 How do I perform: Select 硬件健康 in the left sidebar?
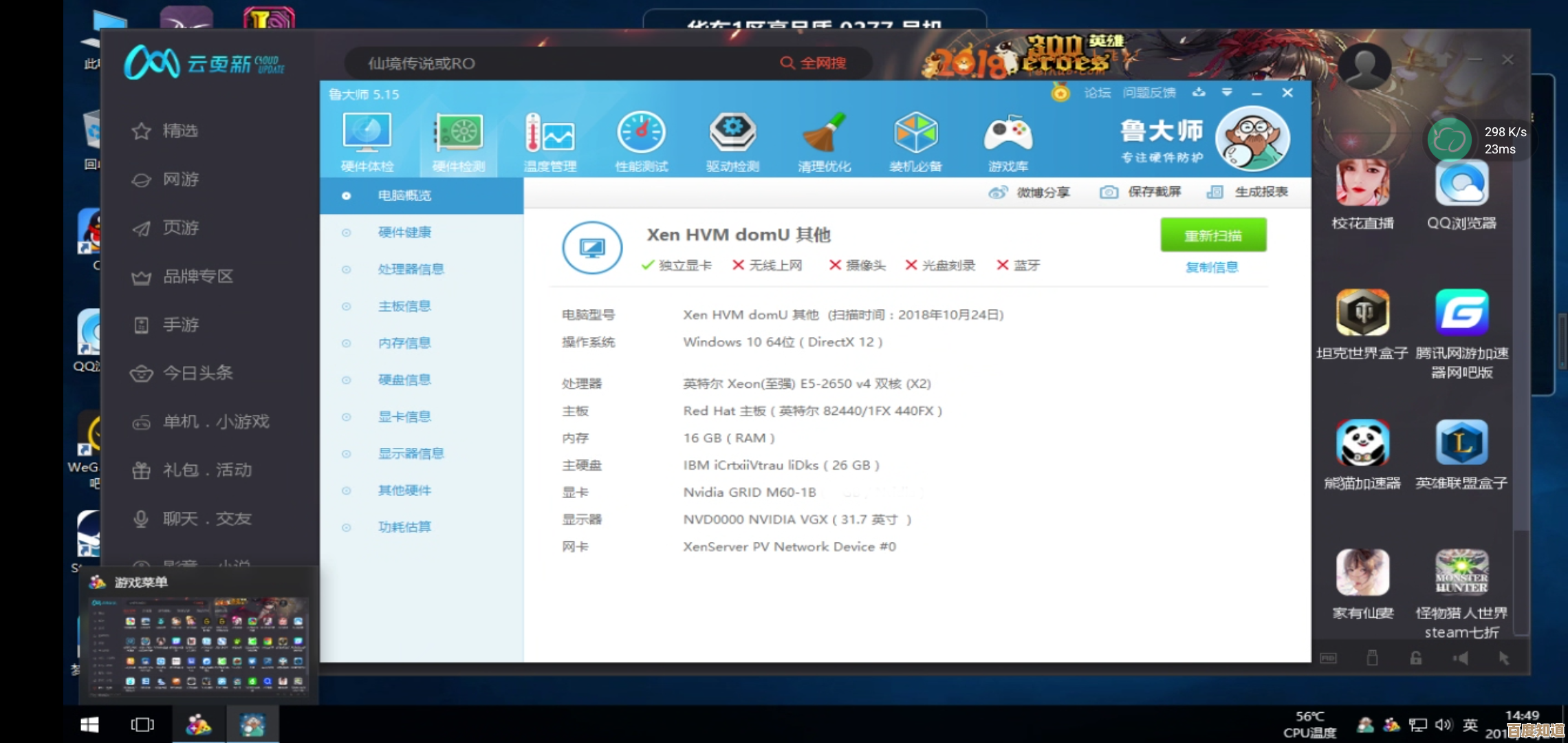tap(404, 233)
